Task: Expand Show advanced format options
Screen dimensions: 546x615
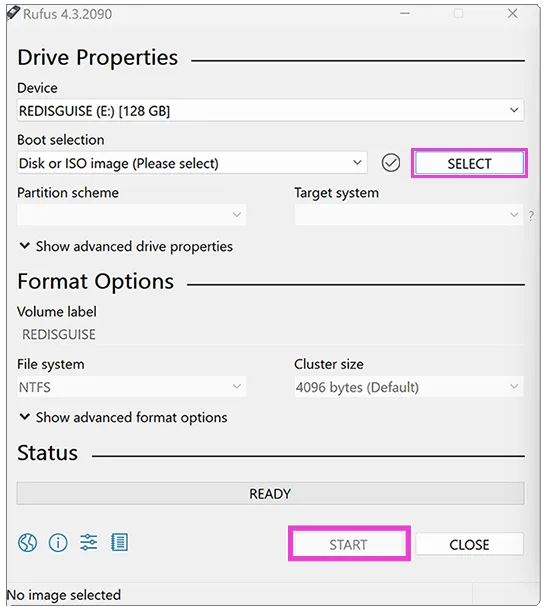Action: pyautogui.click(x=123, y=418)
